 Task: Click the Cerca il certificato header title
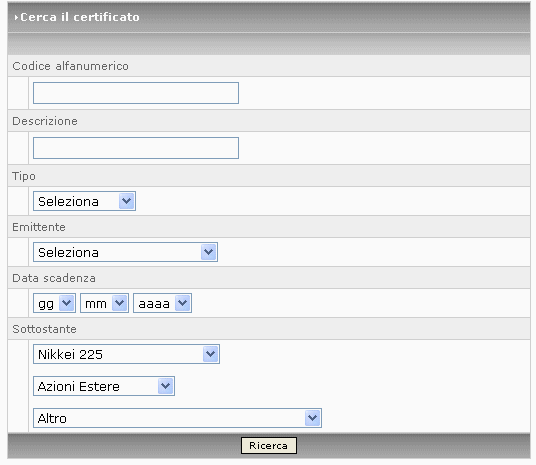[x=80, y=17]
